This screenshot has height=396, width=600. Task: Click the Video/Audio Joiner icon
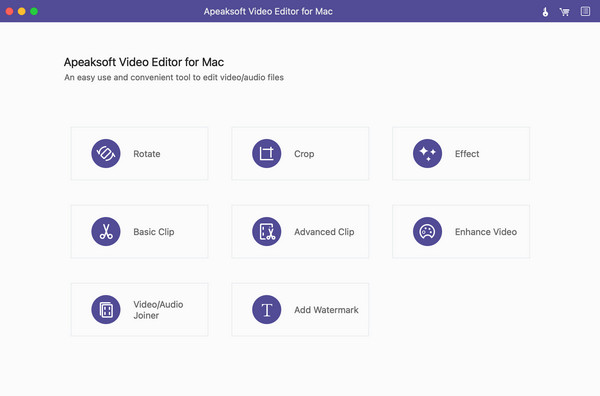coord(106,310)
